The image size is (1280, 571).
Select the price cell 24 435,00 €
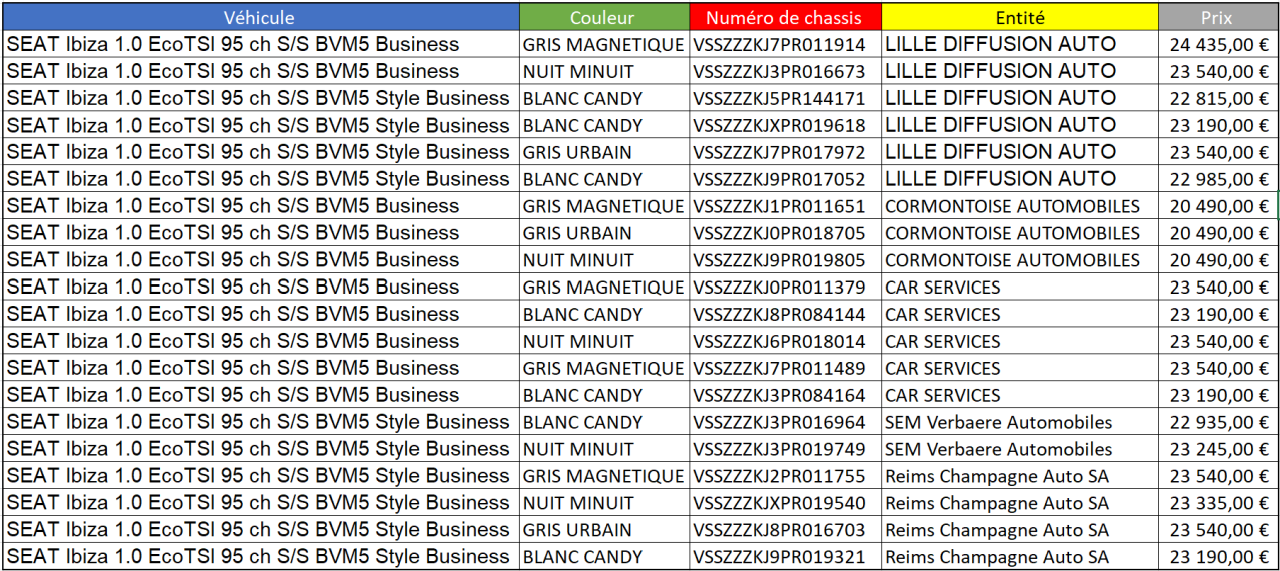click(1216, 45)
